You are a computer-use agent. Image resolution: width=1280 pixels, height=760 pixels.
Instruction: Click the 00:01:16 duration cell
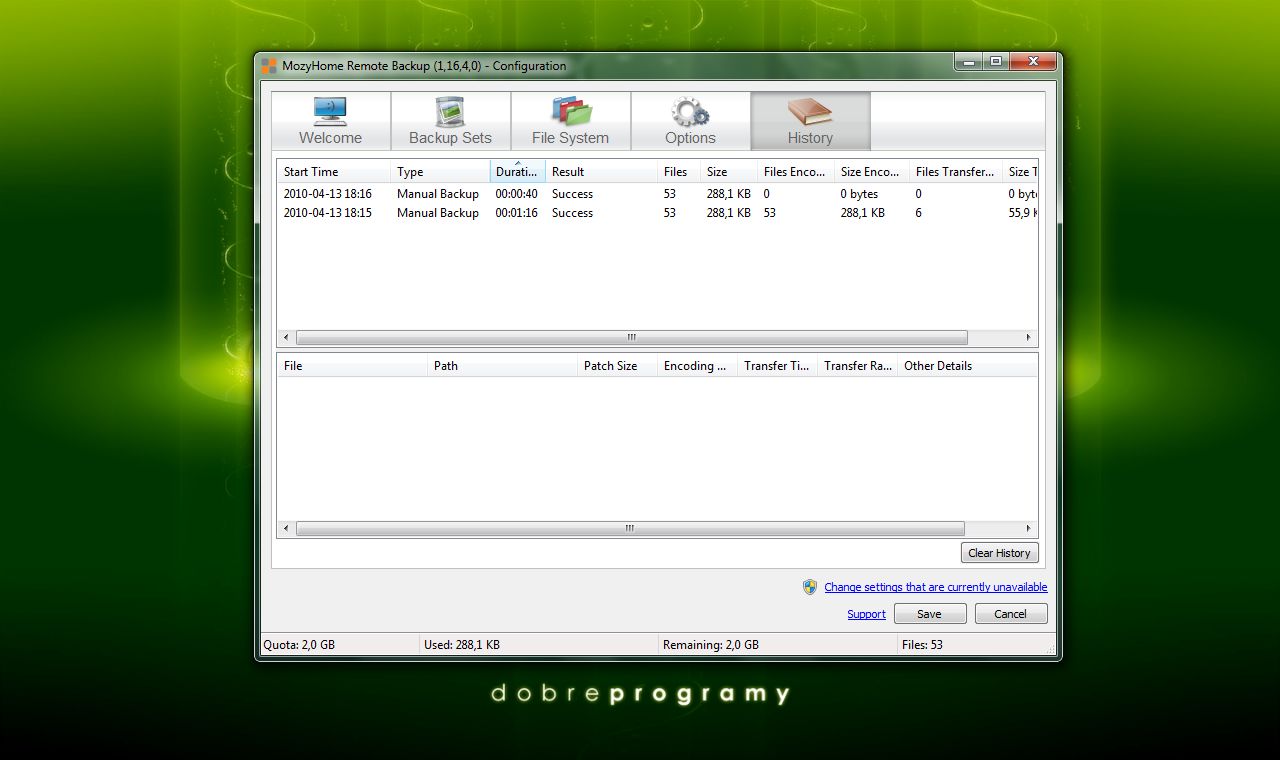[x=516, y=213]
